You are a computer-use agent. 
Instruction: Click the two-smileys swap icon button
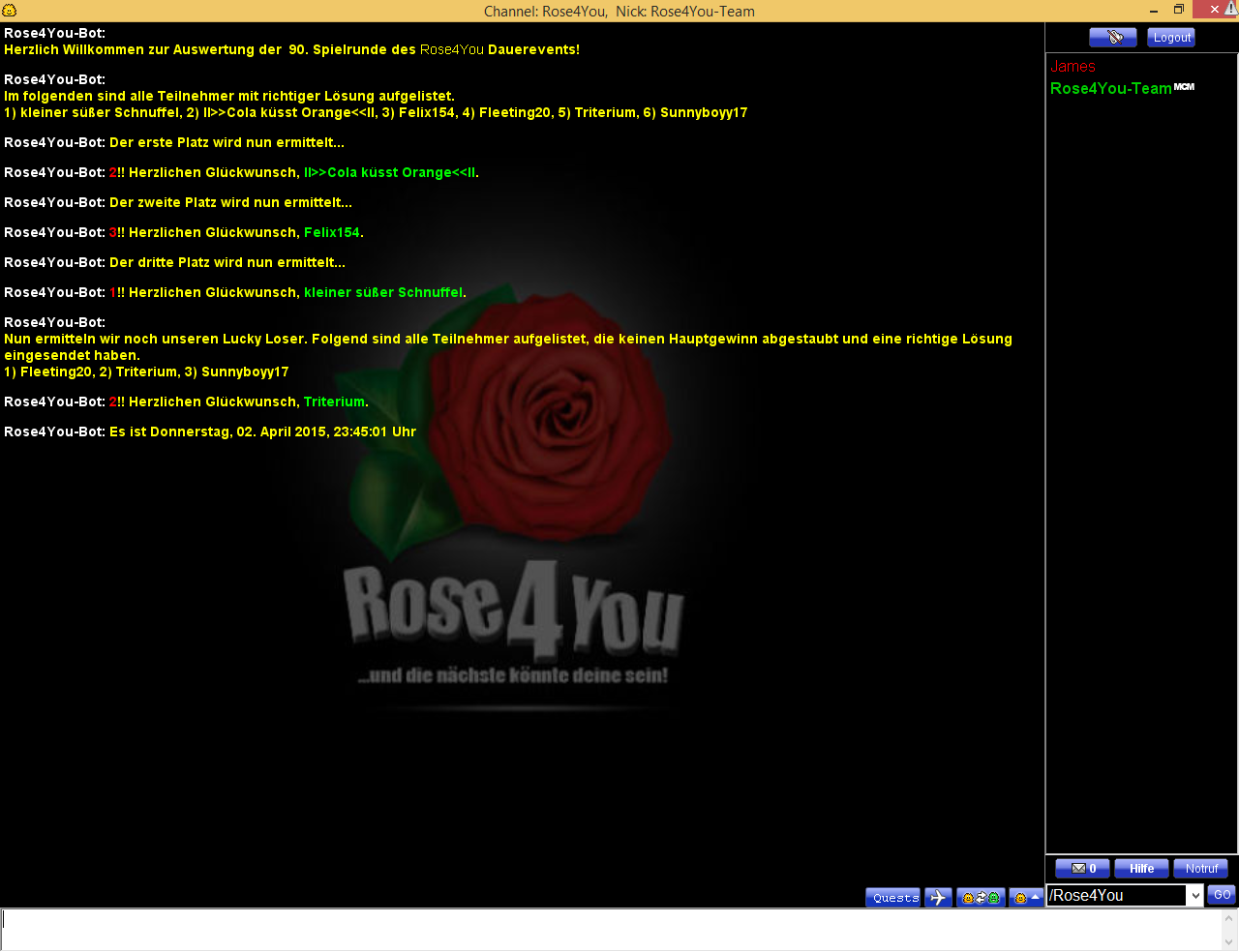[981, 898]
